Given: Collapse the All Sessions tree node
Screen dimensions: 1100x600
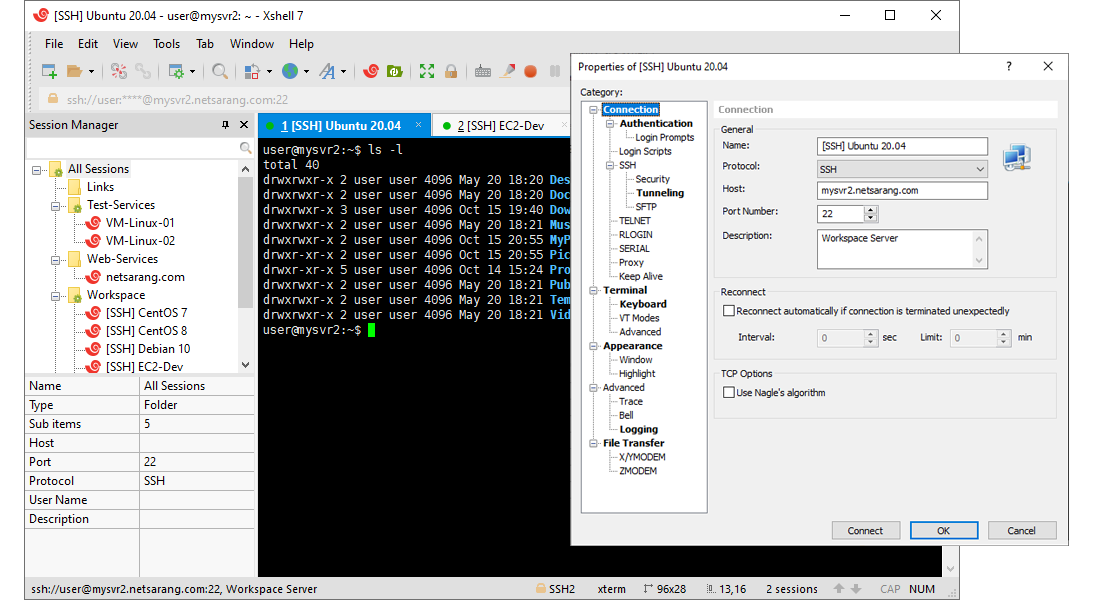Looking at the screenshot, I should coord(36,170).
